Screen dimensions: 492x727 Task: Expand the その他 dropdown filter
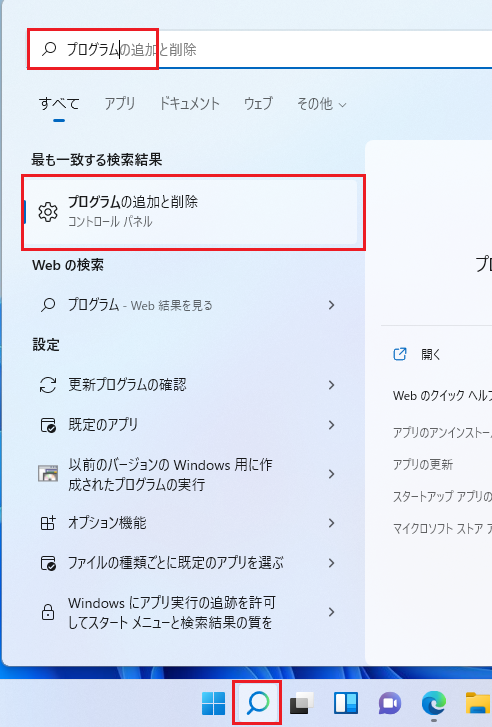(x=321, y=104)
